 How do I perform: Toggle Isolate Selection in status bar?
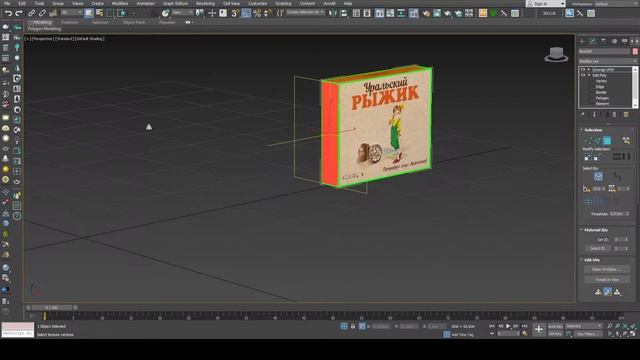point(344,326)
